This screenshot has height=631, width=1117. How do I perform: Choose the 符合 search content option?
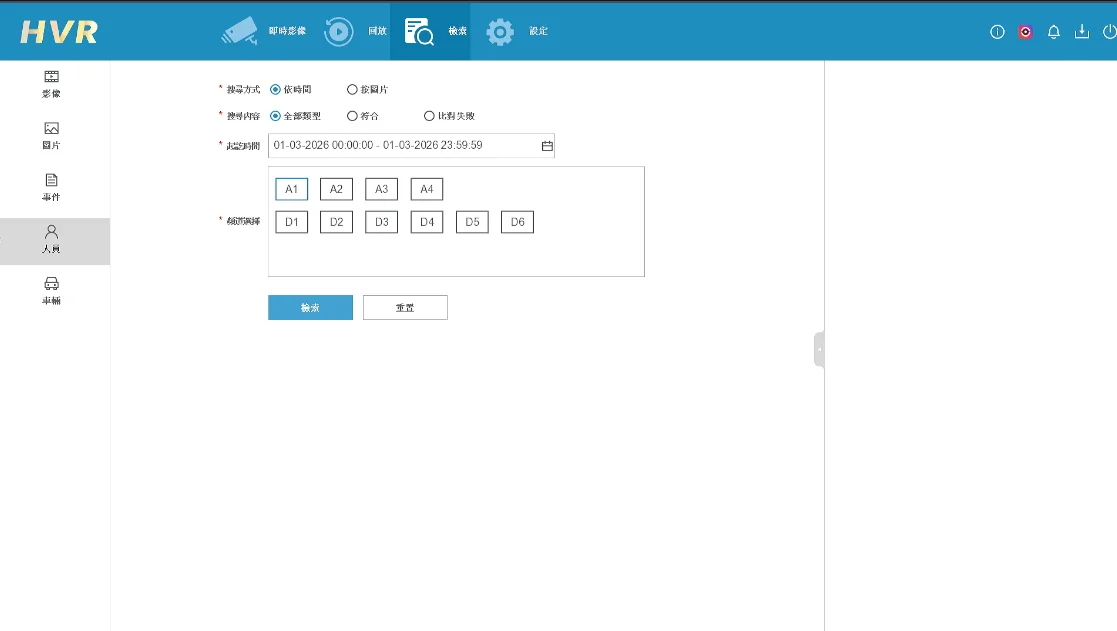click(352, 116)
